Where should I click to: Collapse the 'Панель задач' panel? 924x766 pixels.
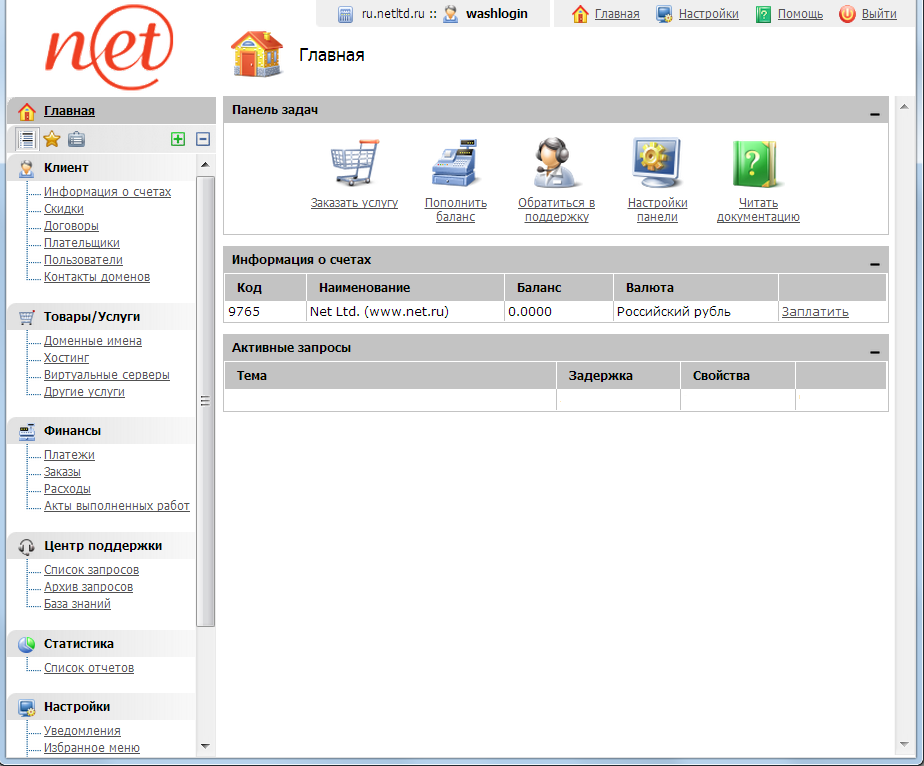coord(875,114)
